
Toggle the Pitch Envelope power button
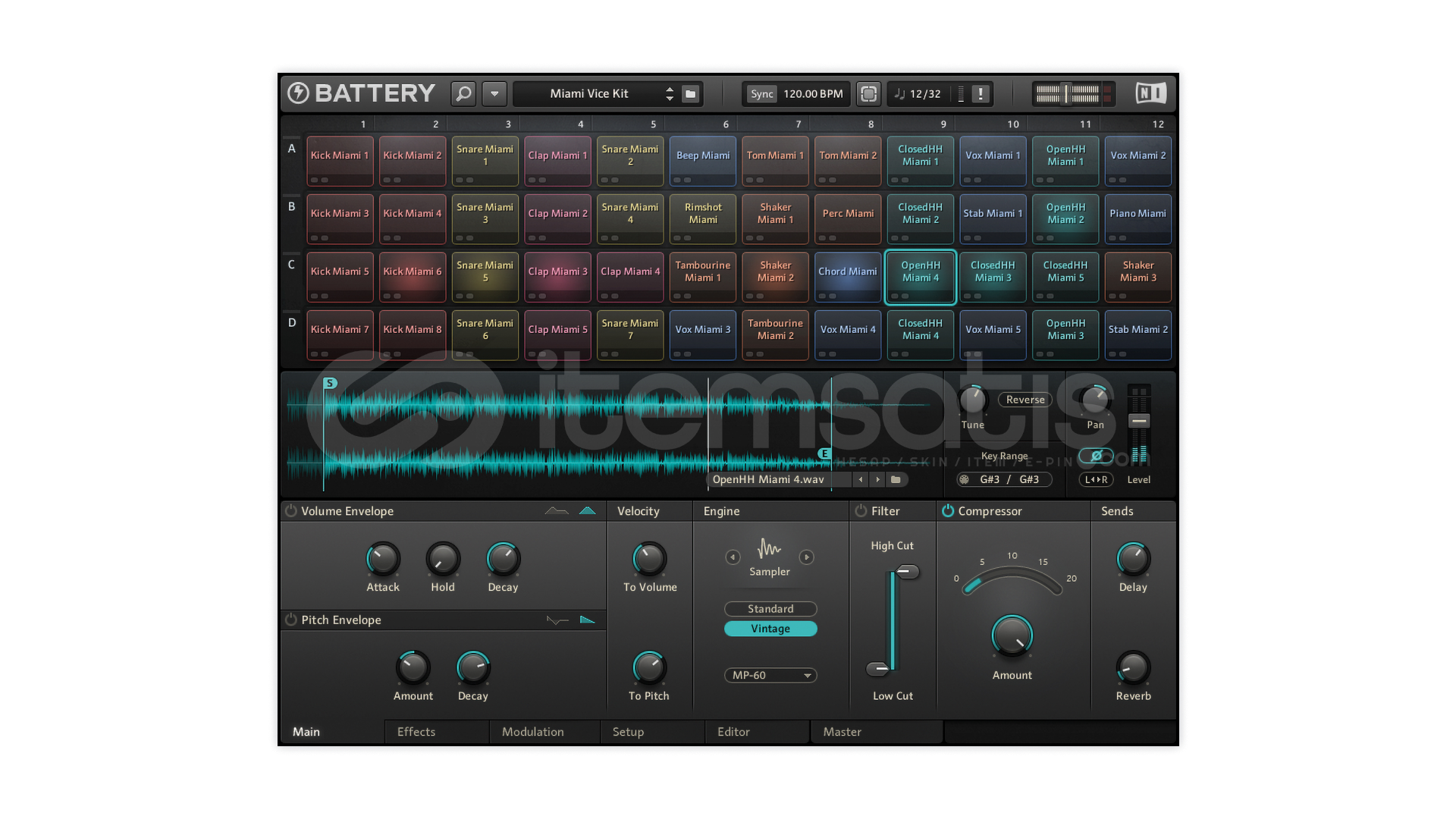(290, 620)
